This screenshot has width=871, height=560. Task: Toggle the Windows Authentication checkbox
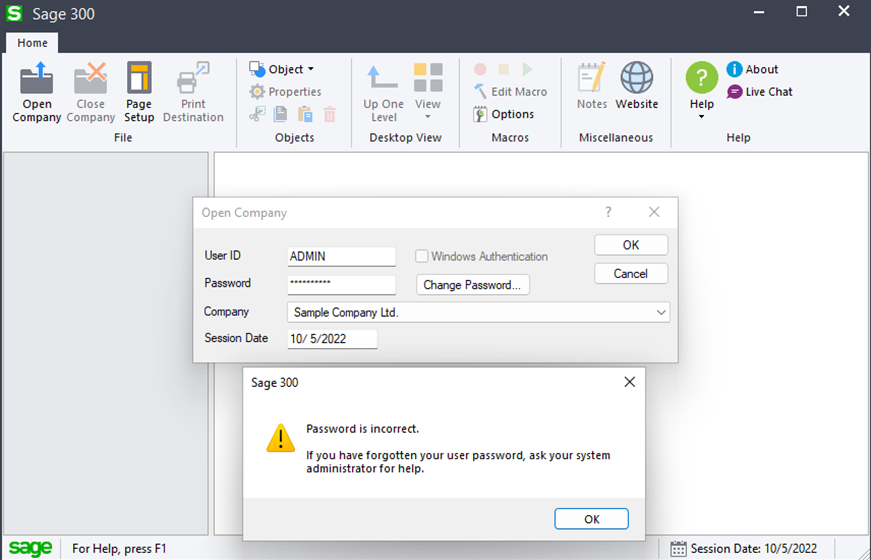pyautogui.click(x=422, y=256)
